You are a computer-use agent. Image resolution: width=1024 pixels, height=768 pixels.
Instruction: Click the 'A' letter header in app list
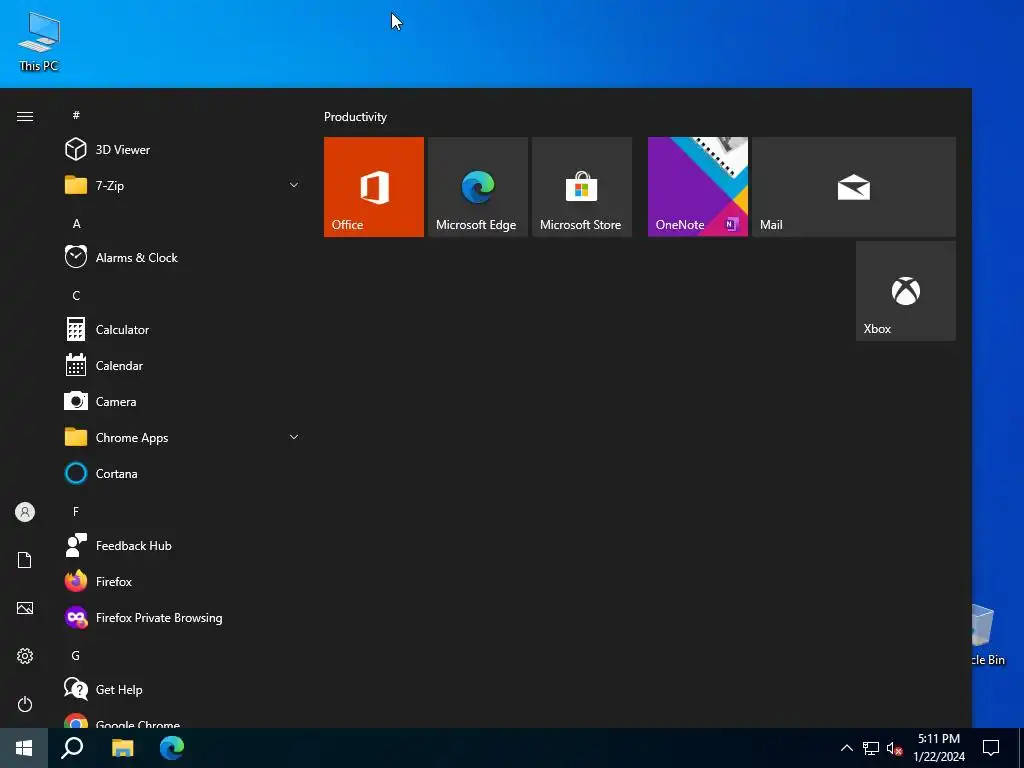coord(76,223)
